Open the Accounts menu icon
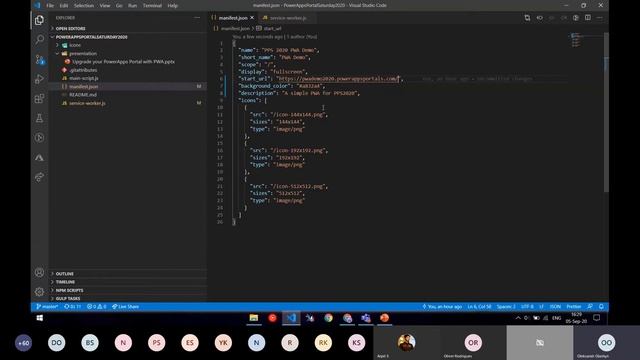Image resolution: width=640 pixels, height=360 pixels. click(x=39, y=272)
